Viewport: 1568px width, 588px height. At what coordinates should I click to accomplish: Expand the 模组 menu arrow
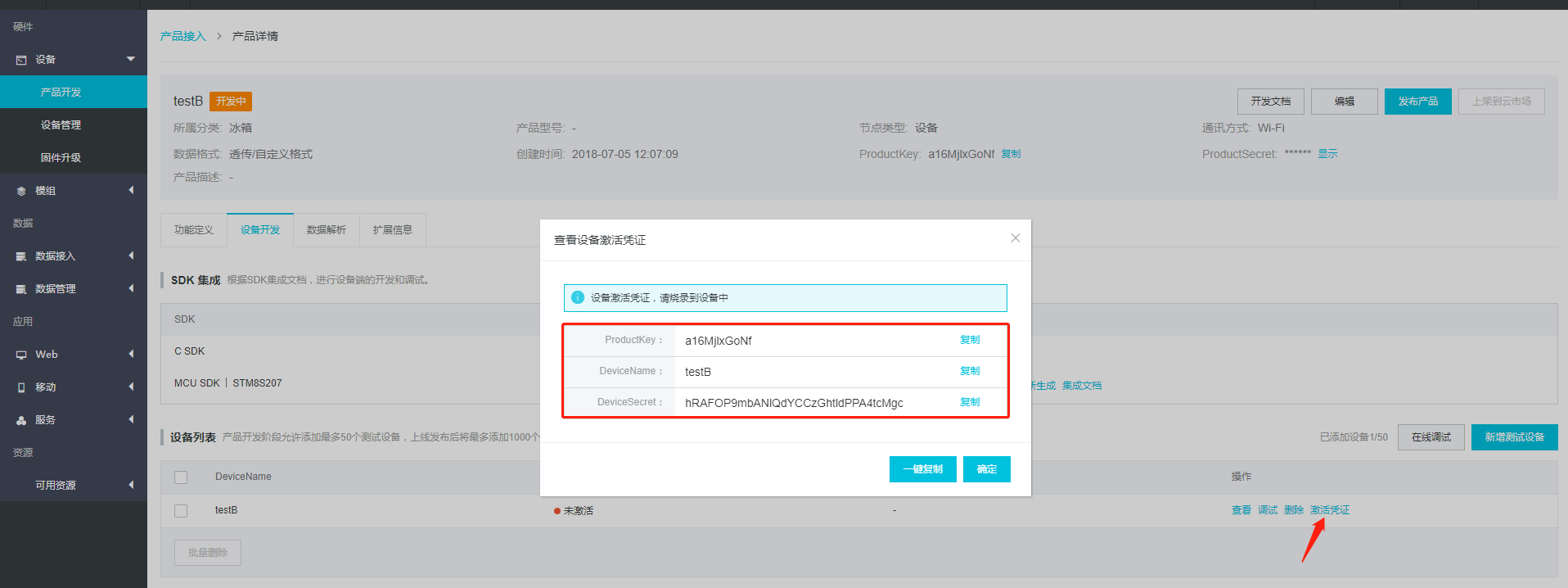pyautogui.click(x=131, y=190)
